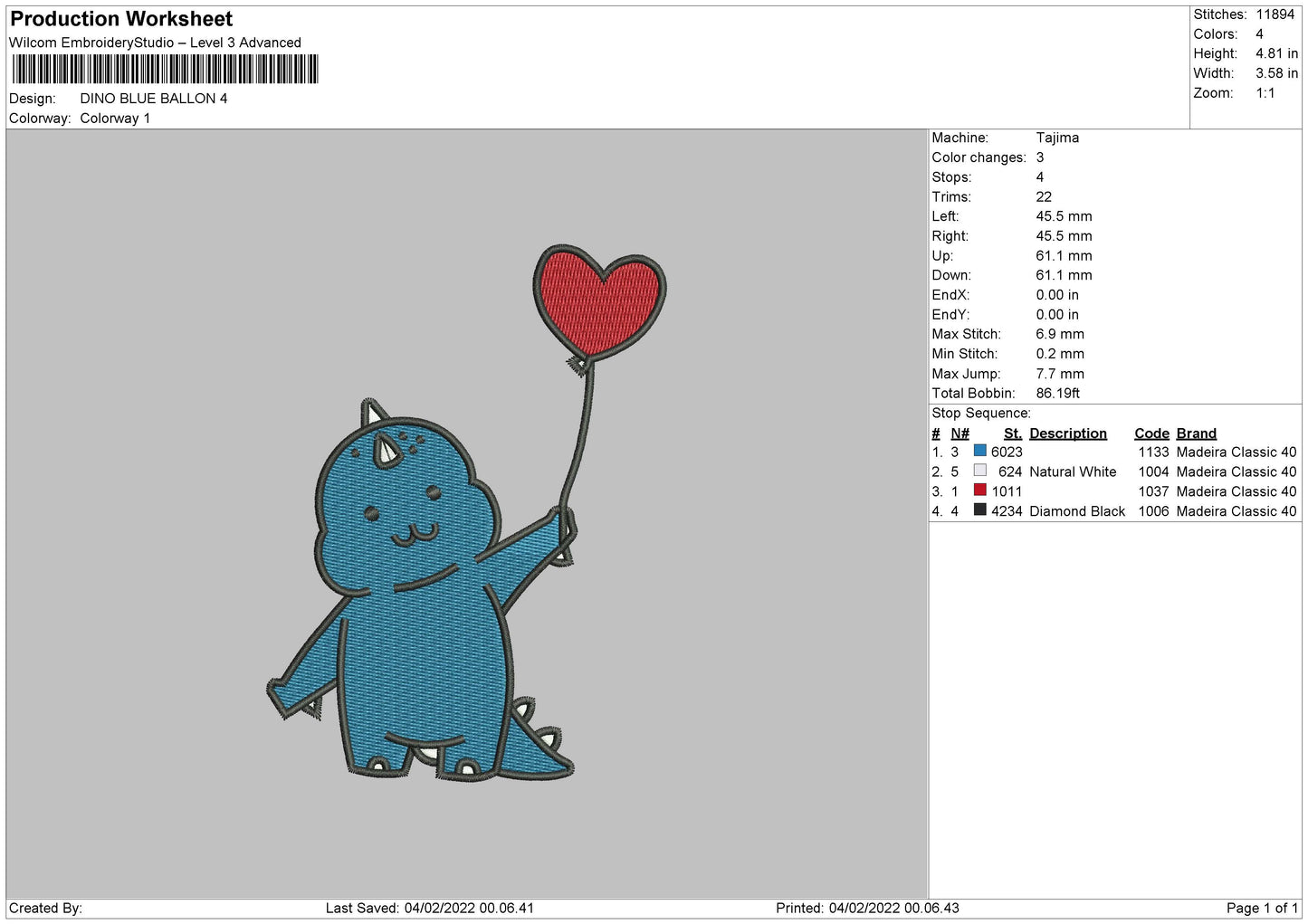The width and height of the screenshot is (1308, 924).
Task: Click the barcode under the worksheet title
Action: [x=165, y=70]
